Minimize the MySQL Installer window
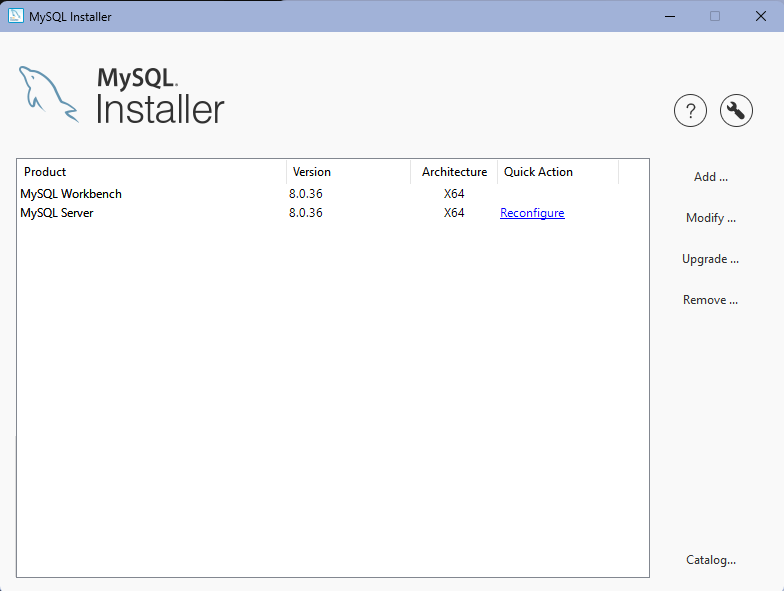This screenshot has width=784, height=591. pos(670,16)
